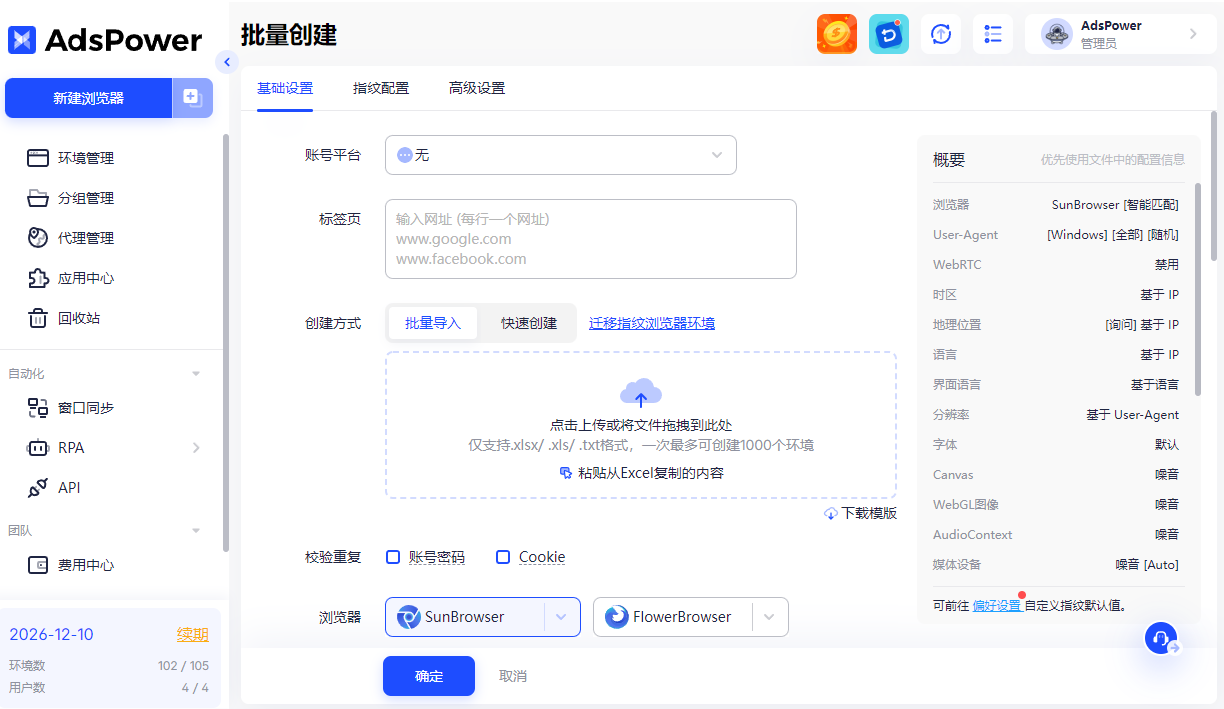Collapse the 团队 sidebar section

coord(196,530)
